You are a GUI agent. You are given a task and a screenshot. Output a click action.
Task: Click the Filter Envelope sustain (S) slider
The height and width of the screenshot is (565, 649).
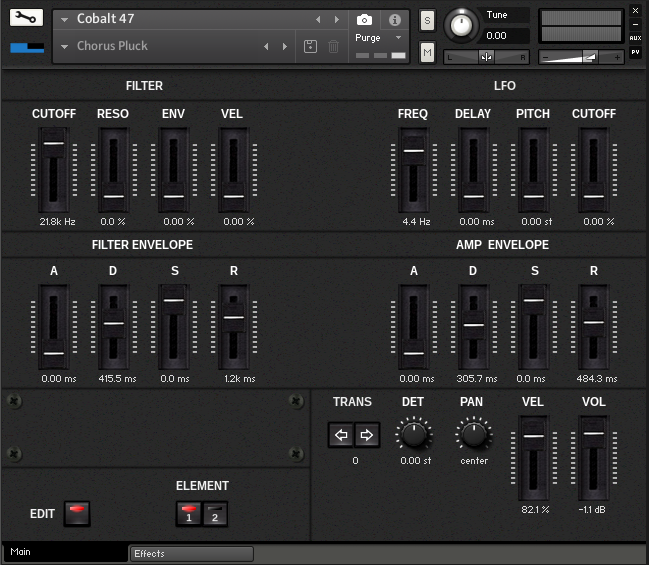point(173,327)
